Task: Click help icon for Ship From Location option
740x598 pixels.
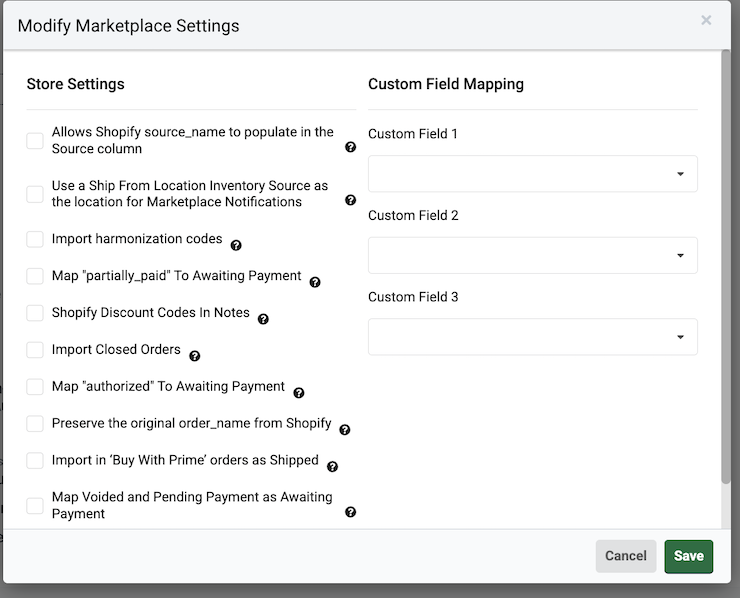Action: 351,200
